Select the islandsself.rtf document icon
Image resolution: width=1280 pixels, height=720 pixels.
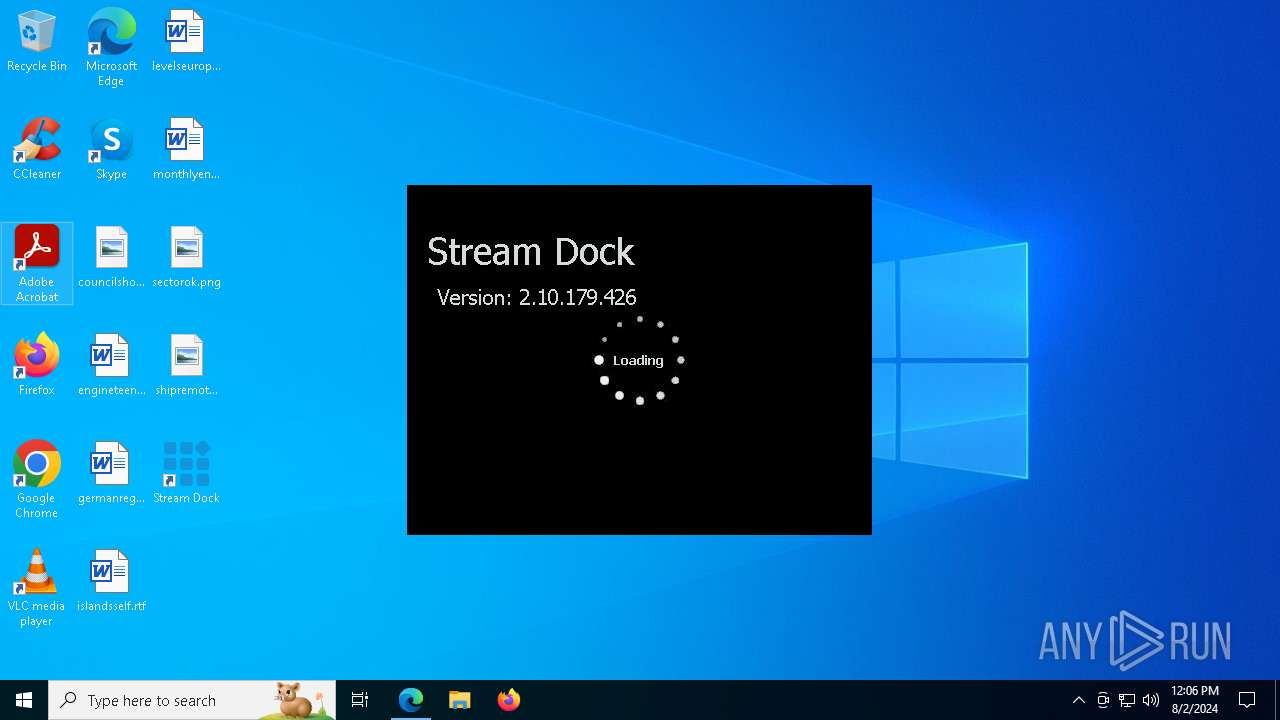[x=111, y=582]
